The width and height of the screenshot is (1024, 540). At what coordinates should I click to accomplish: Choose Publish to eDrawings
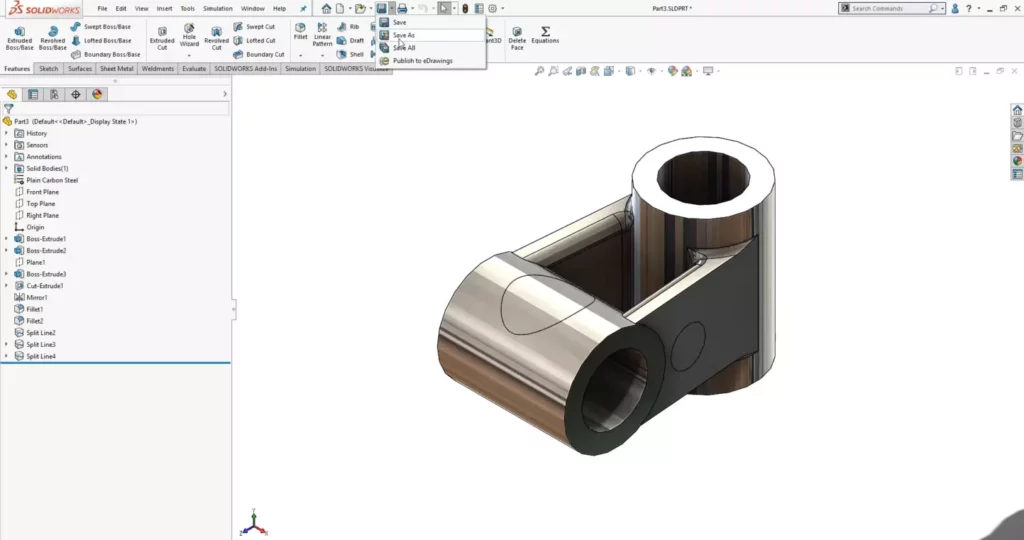click(x=431, y=61)
